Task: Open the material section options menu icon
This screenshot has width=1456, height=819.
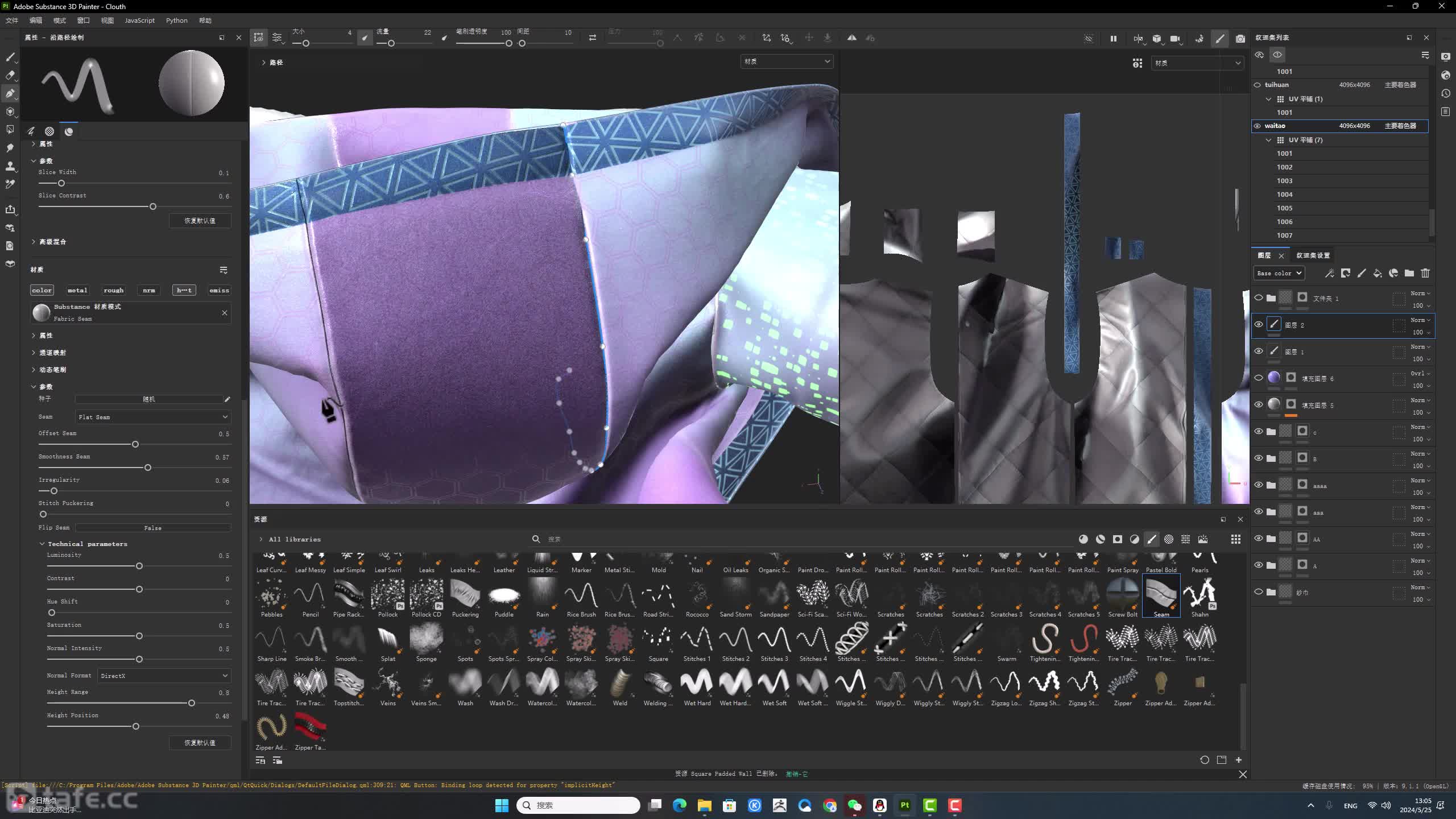Action: pyautogui.click(x=224, y=270)
